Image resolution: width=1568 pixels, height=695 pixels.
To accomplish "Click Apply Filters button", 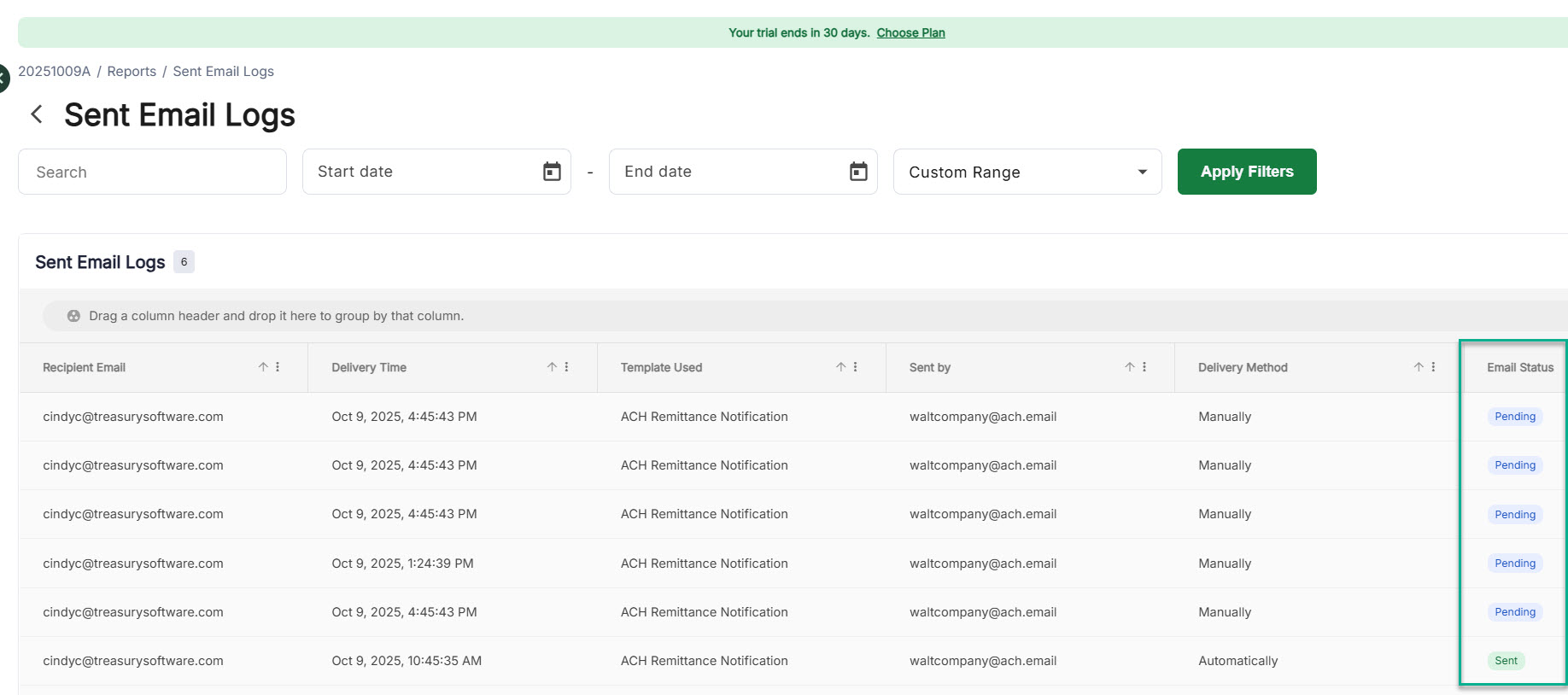I will pos(1246,172).
